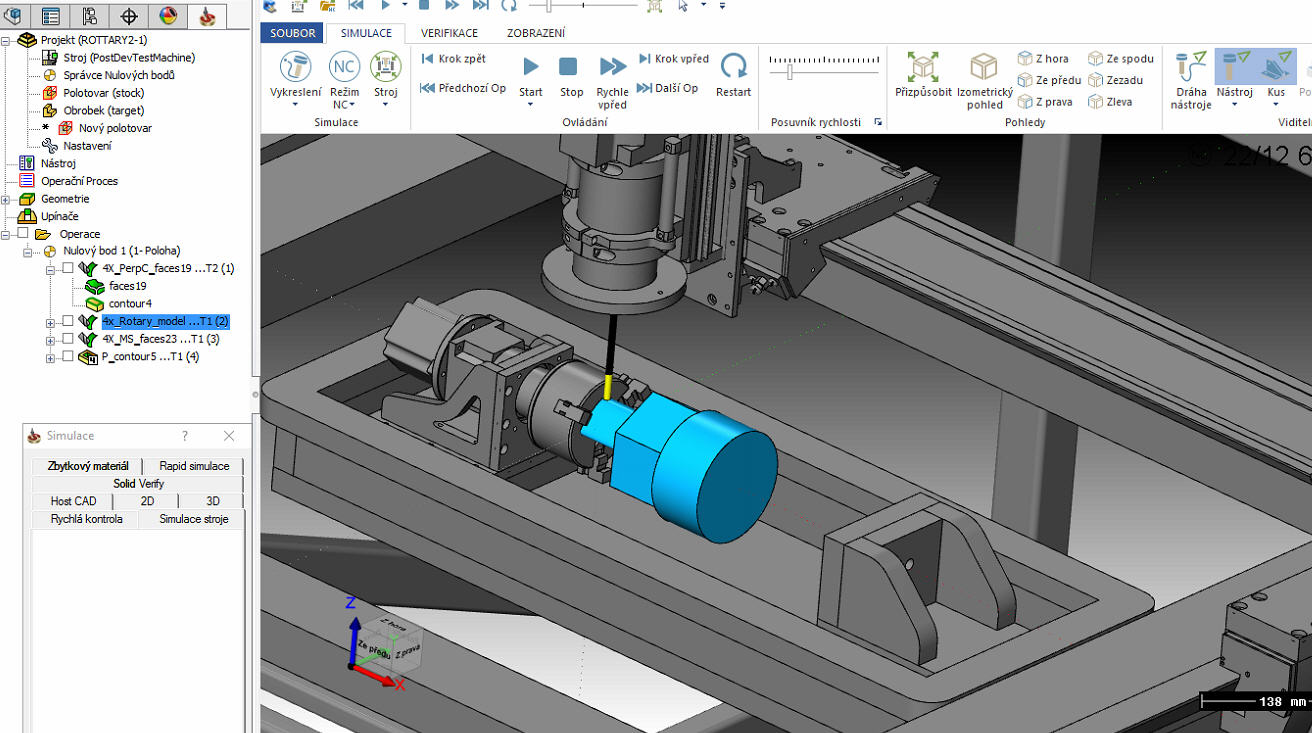Click the Dráha nástroje visibility icon
Screen dimensions: 1312x733
[1190, 67]
